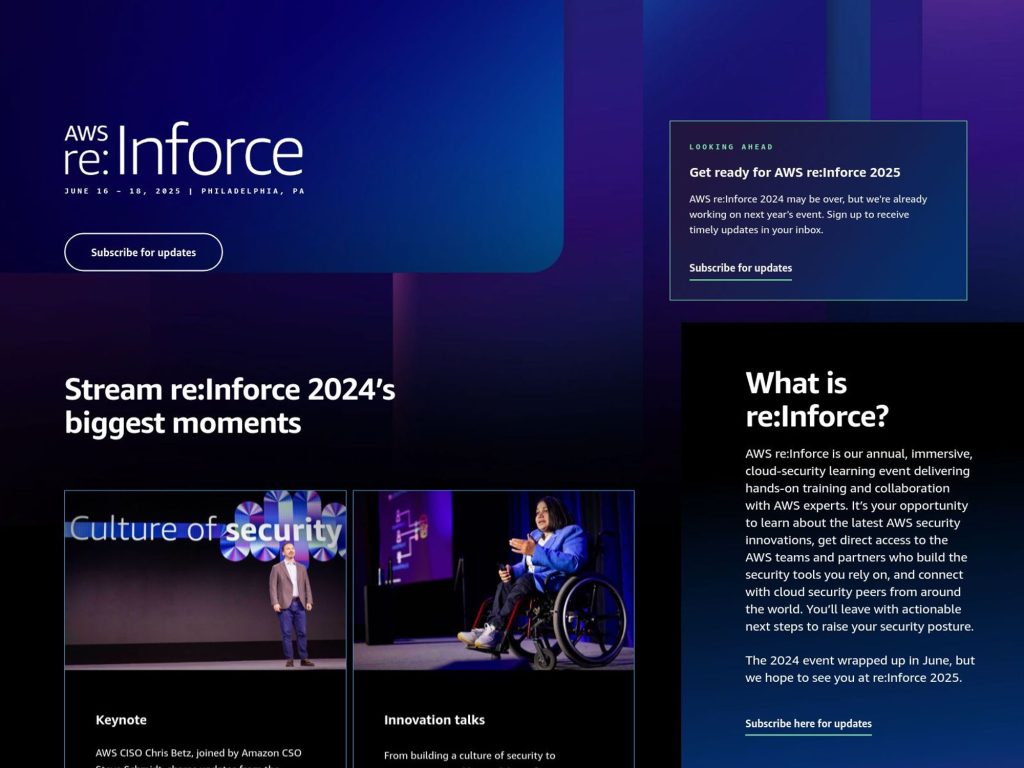Follow the Subscribe here for updates underlined link
Image resolution: width=1024 pixels, height=768 pixels.
tap(808, 723)
